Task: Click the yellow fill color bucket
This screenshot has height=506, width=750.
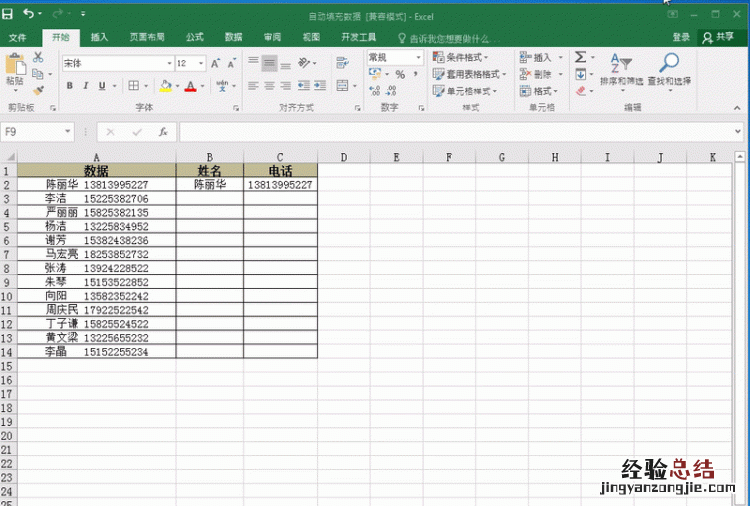Action: [x=166, y=86]
